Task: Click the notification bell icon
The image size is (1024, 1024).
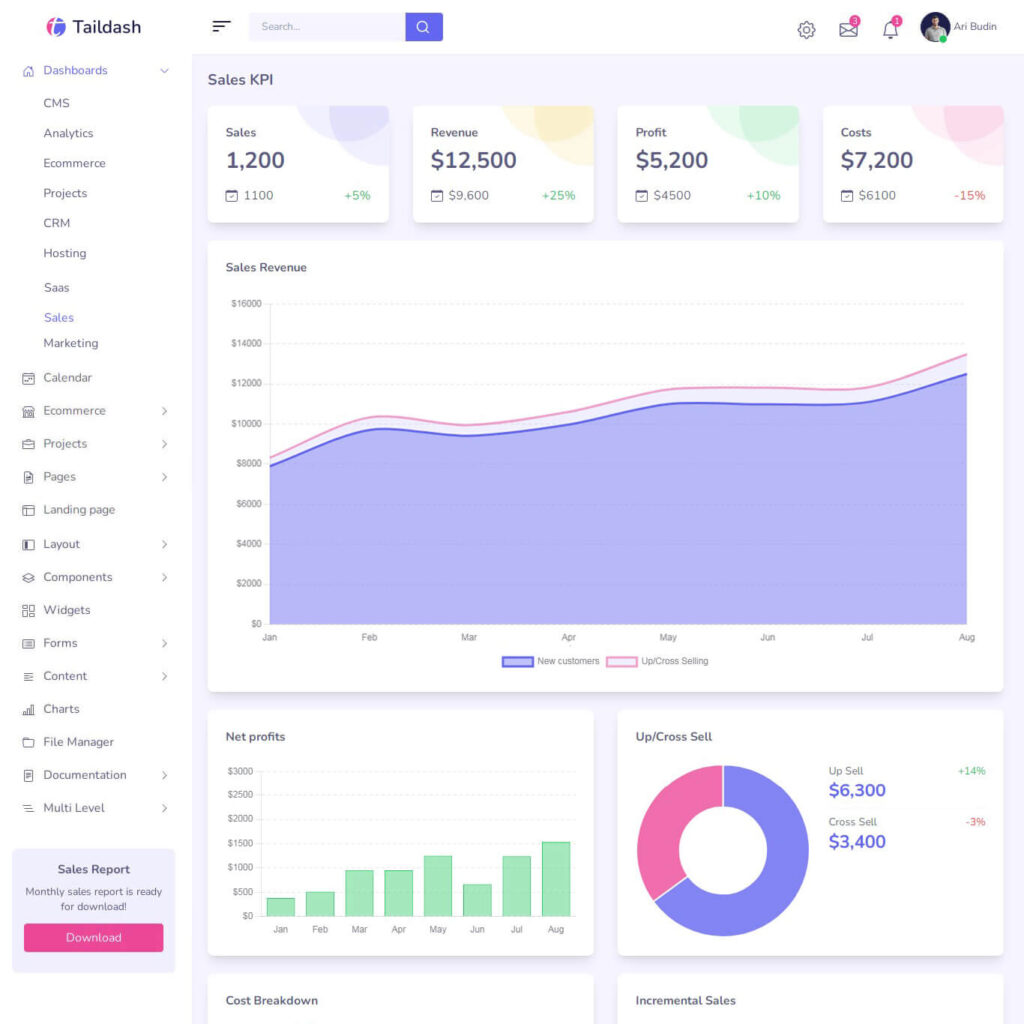Action: tap(889, 29)
